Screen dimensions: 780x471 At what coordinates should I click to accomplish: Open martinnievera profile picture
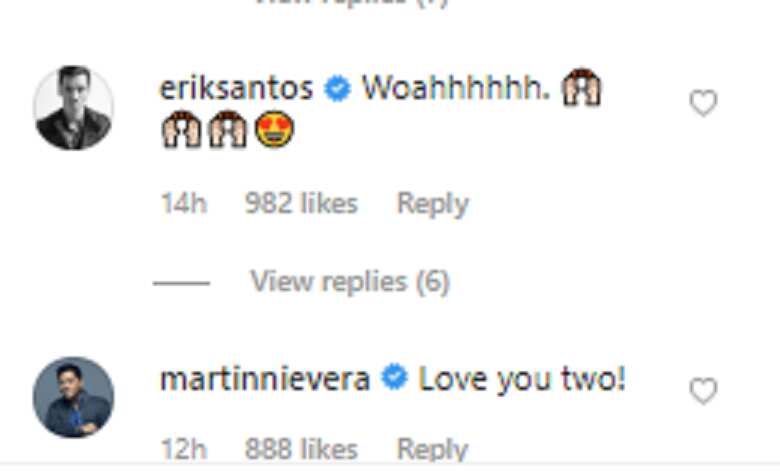[x=74, y=397]
